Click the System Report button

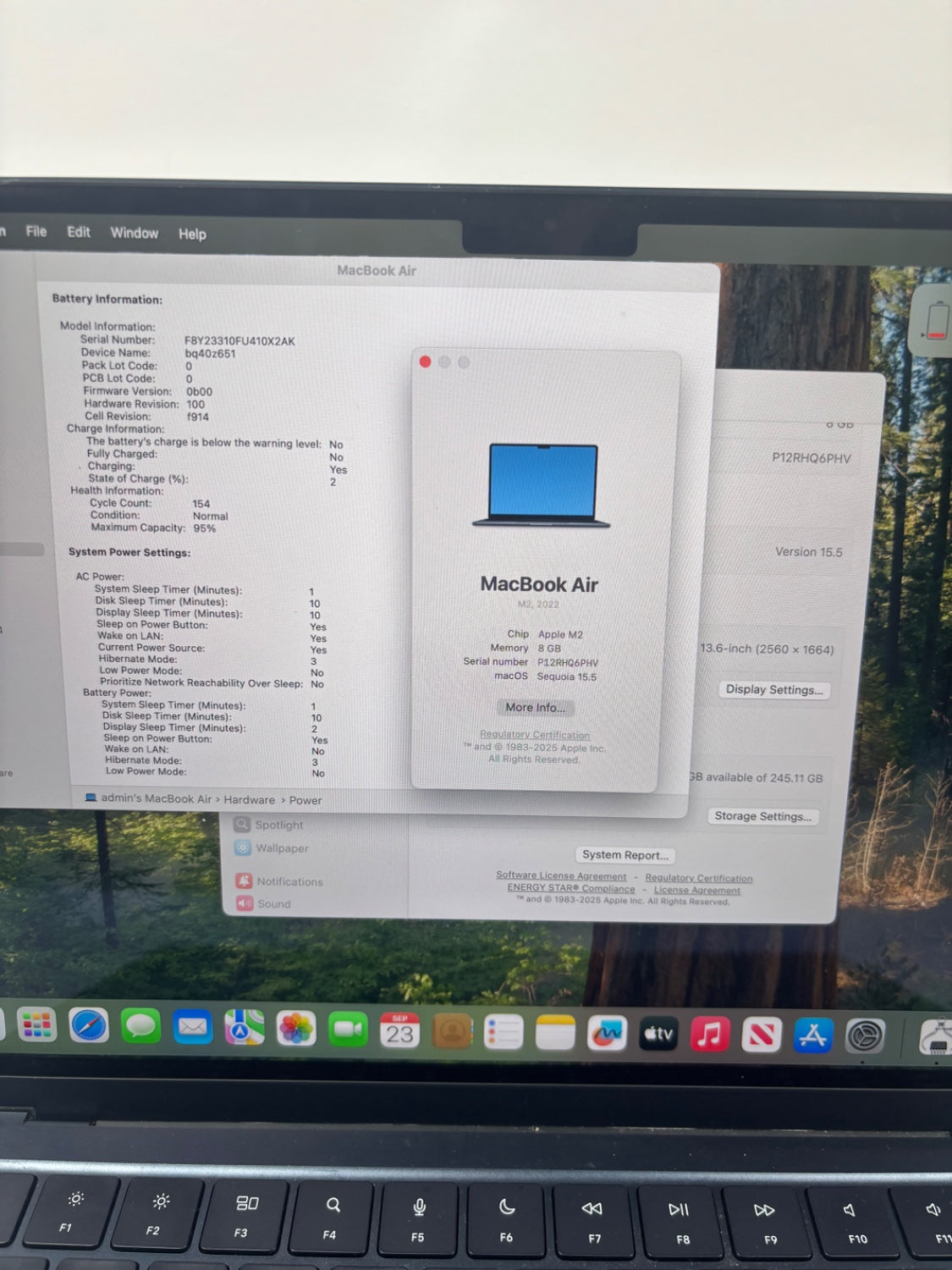tap(625, 855)
